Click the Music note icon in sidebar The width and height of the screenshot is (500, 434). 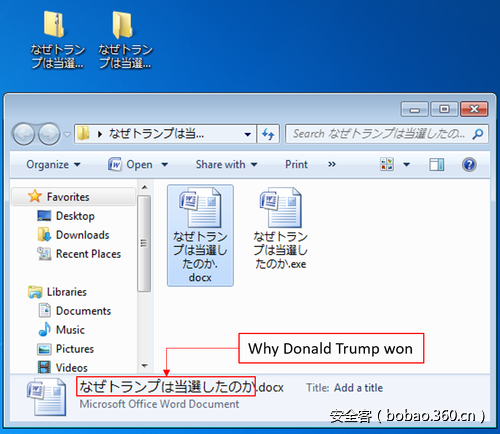(x=44, y=329)
